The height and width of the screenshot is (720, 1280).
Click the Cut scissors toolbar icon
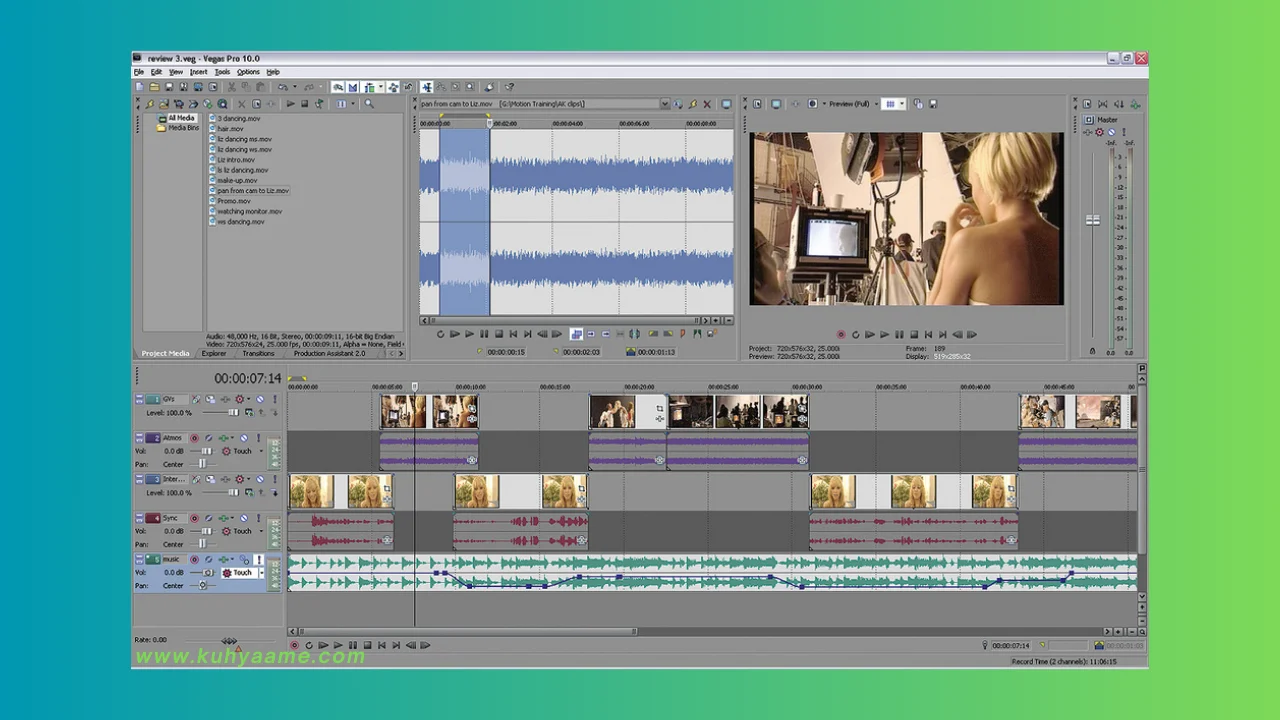pyautogui.click(x=232, y=87)
